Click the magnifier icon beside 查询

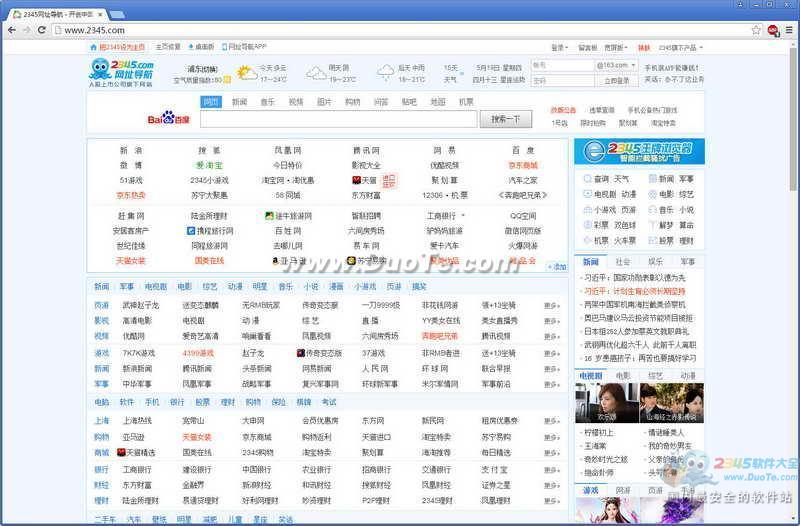tap(588, 179)
